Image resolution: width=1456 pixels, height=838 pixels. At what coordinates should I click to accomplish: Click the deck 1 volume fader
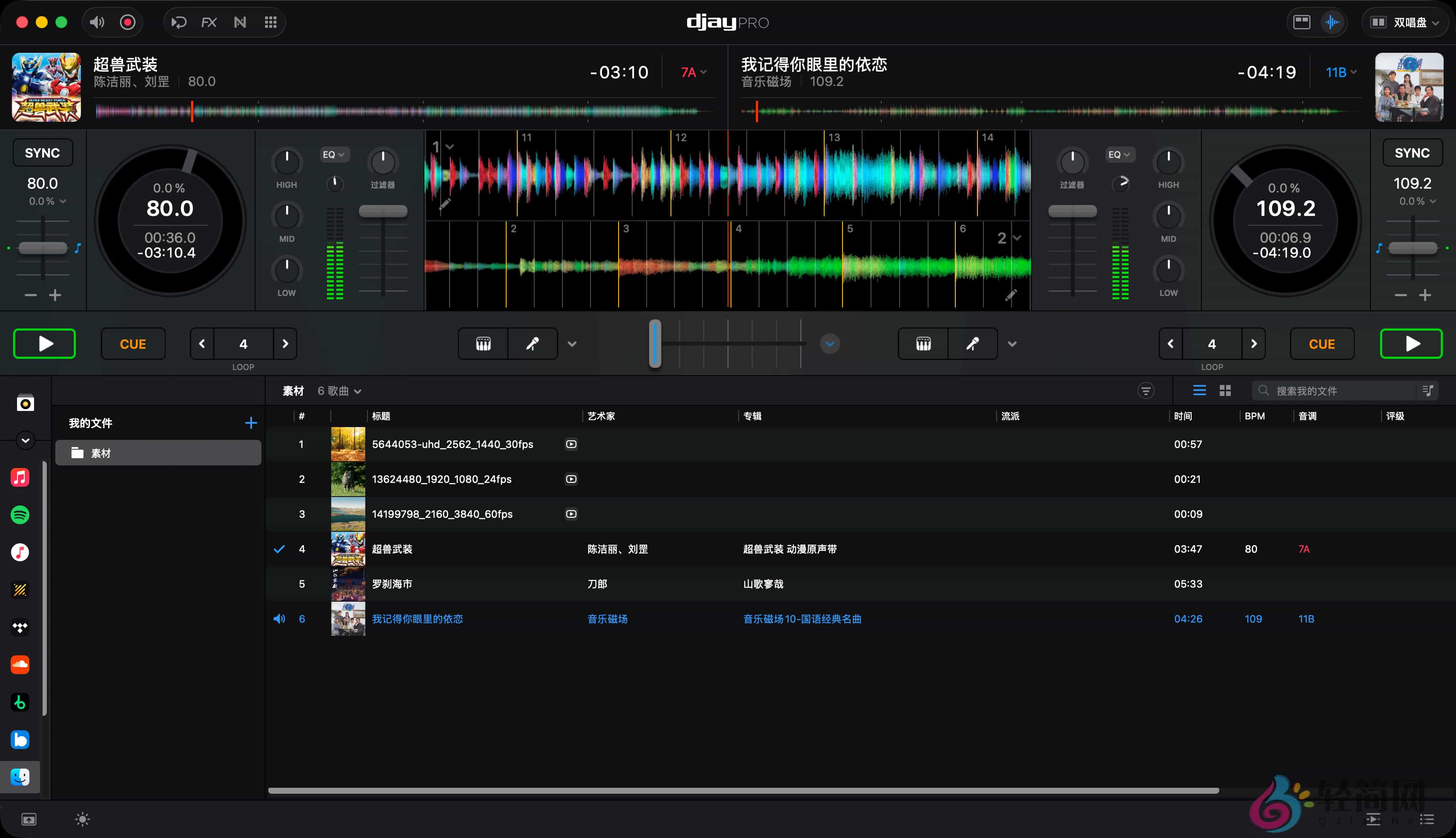(383, 211)
